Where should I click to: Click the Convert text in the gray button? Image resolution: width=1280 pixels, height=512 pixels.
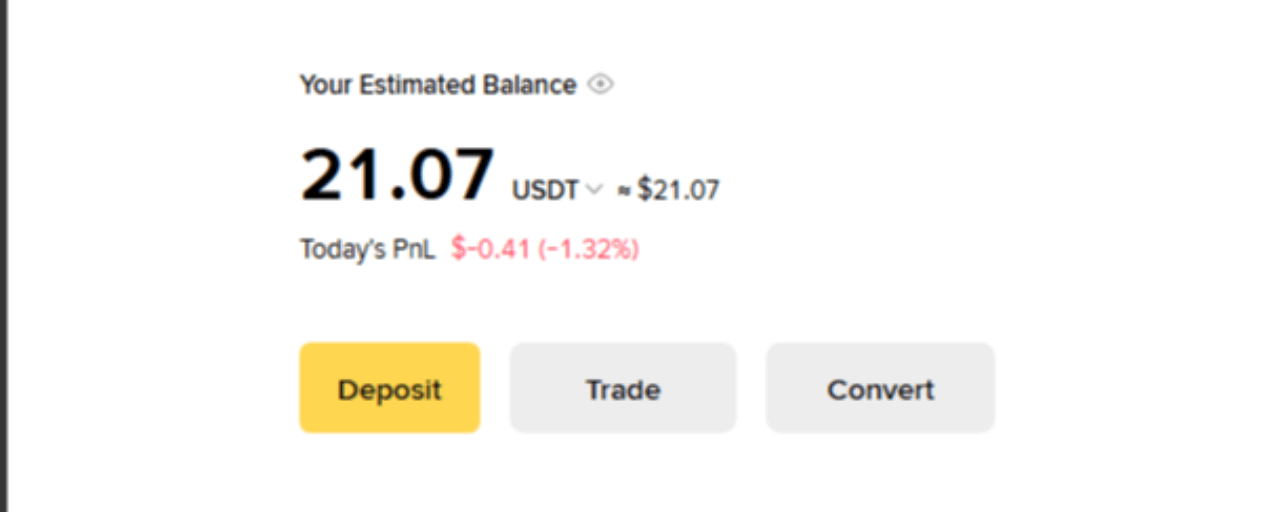tap(880, 389)
